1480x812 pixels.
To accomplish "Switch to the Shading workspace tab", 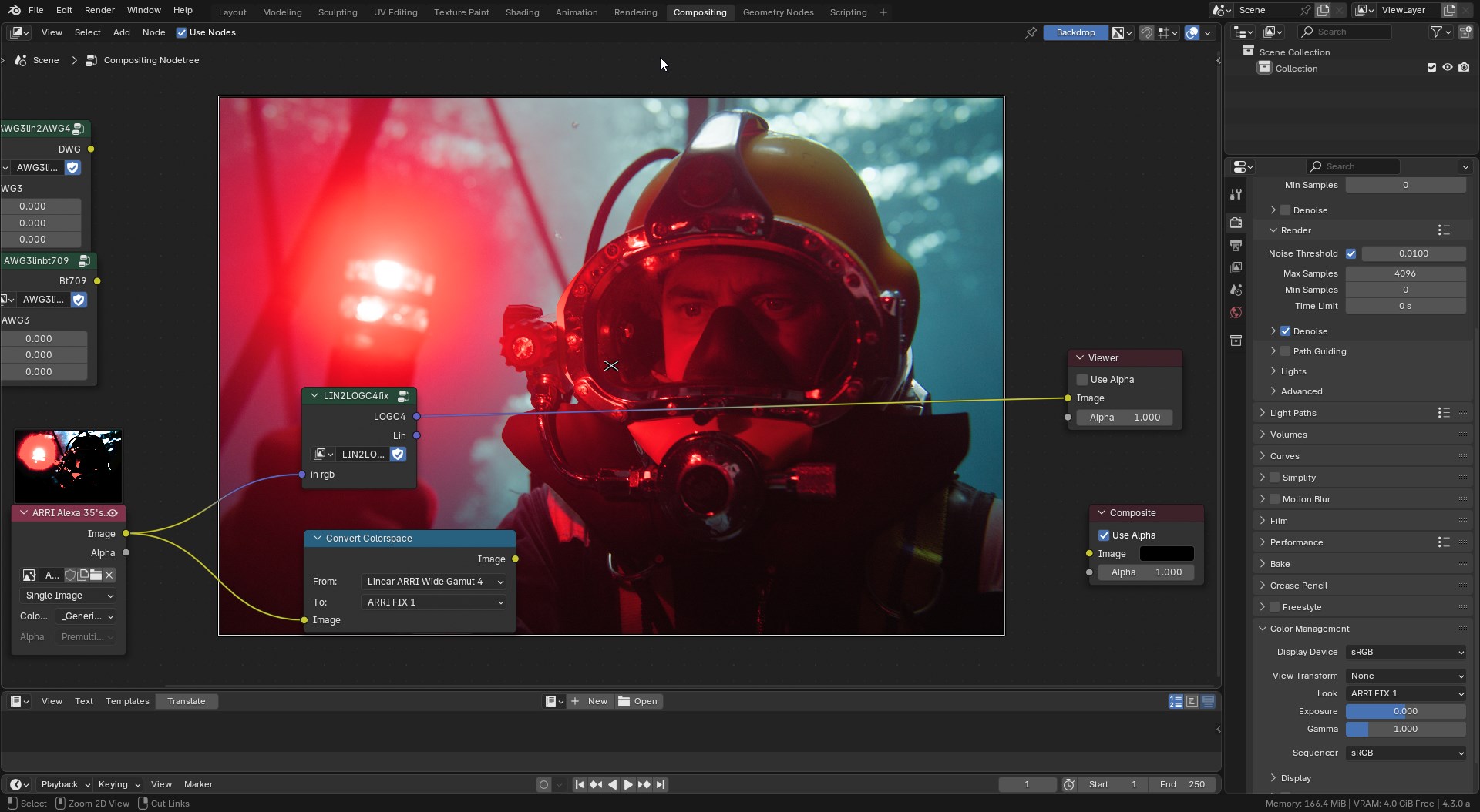I will pyautogui.click(x=522, y=12).
